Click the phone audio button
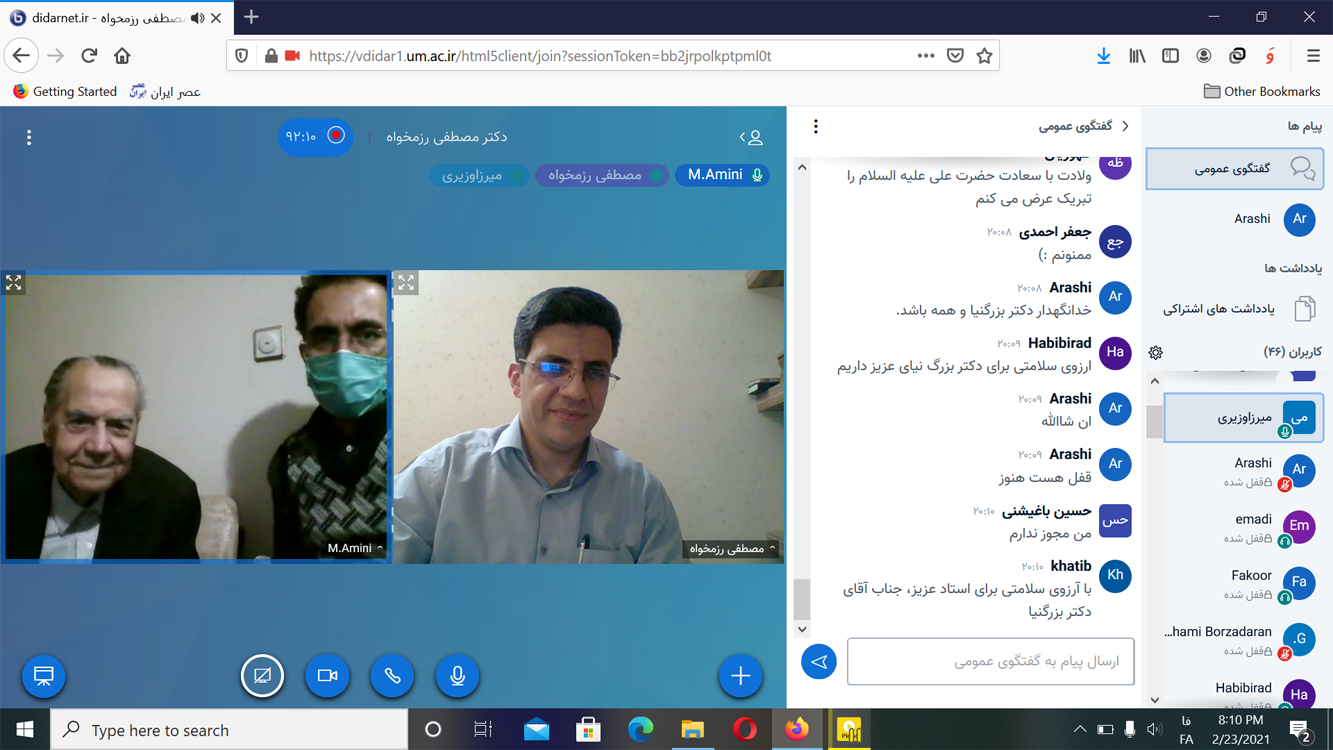The height and width of the screenshot is (750, 1333). [392, 676]
